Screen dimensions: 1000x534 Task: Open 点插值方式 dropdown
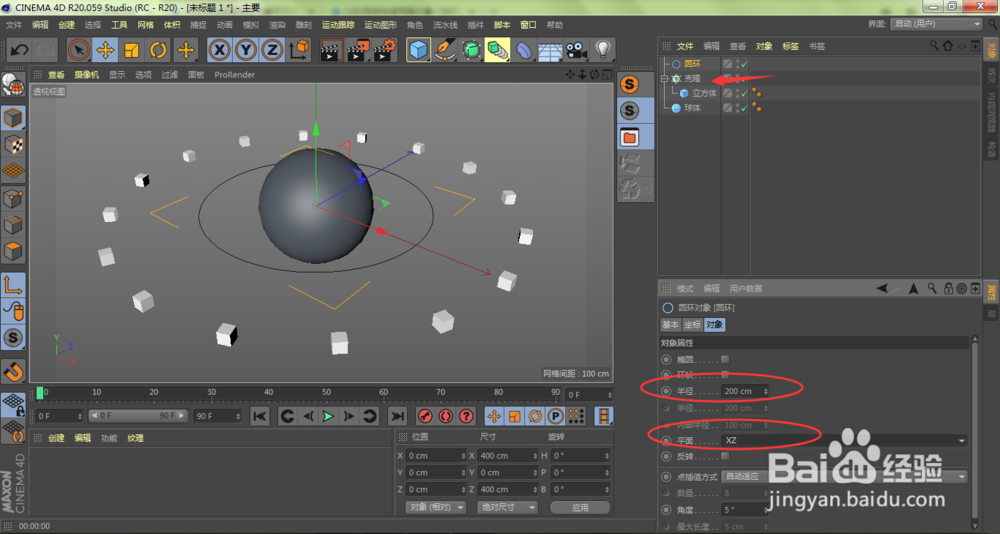click(844, 477)
